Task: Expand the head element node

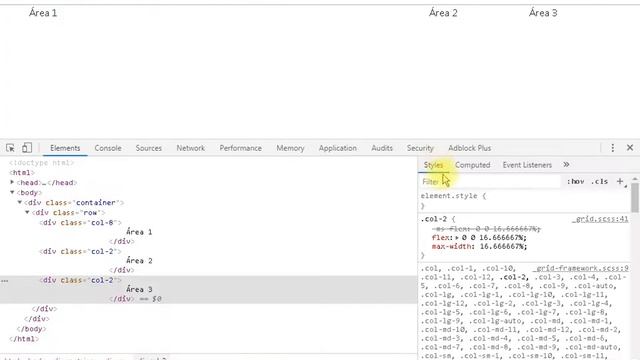Action: [x=12, y=182]
